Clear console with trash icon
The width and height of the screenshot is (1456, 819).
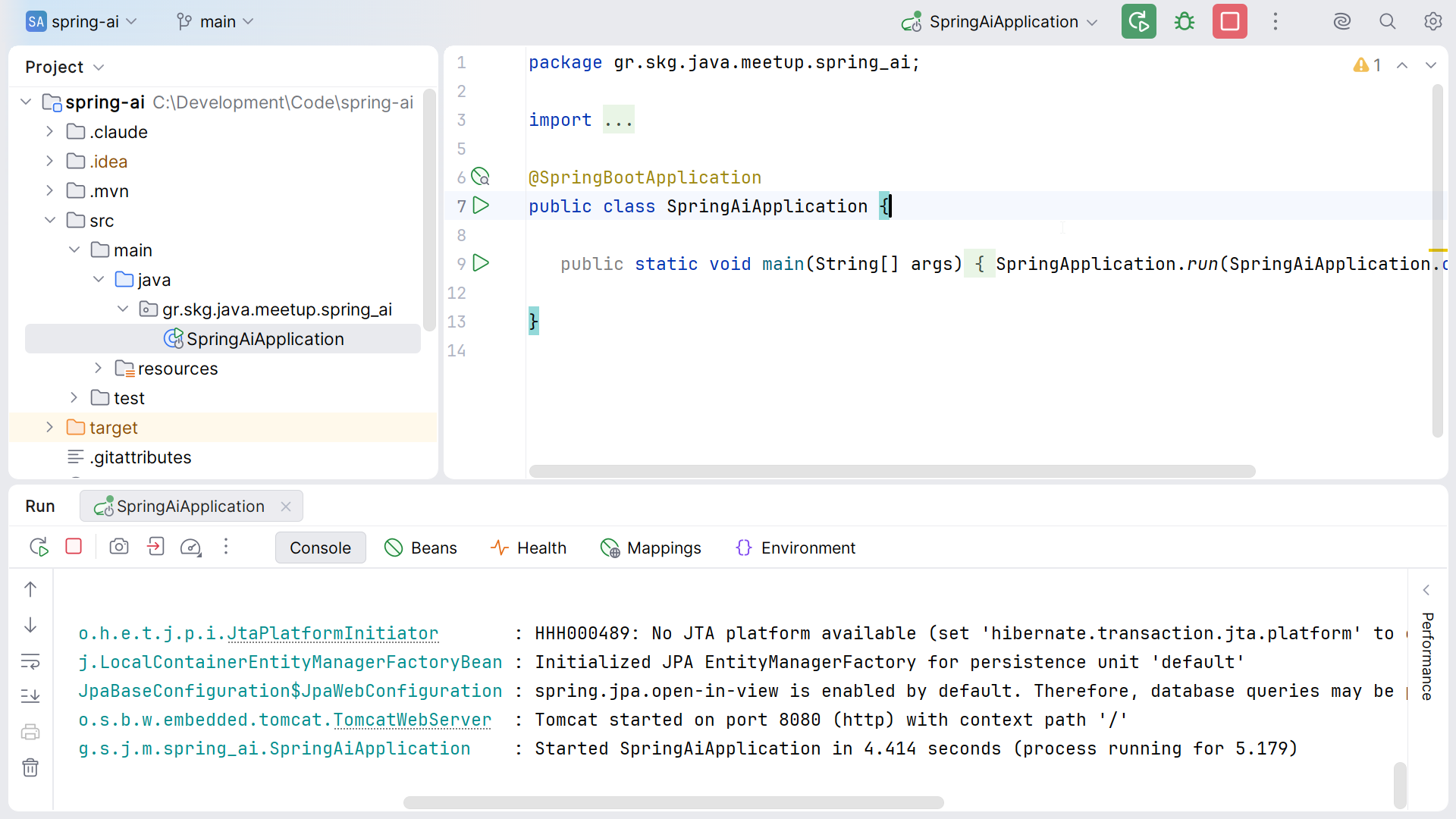tap(30, 767)
